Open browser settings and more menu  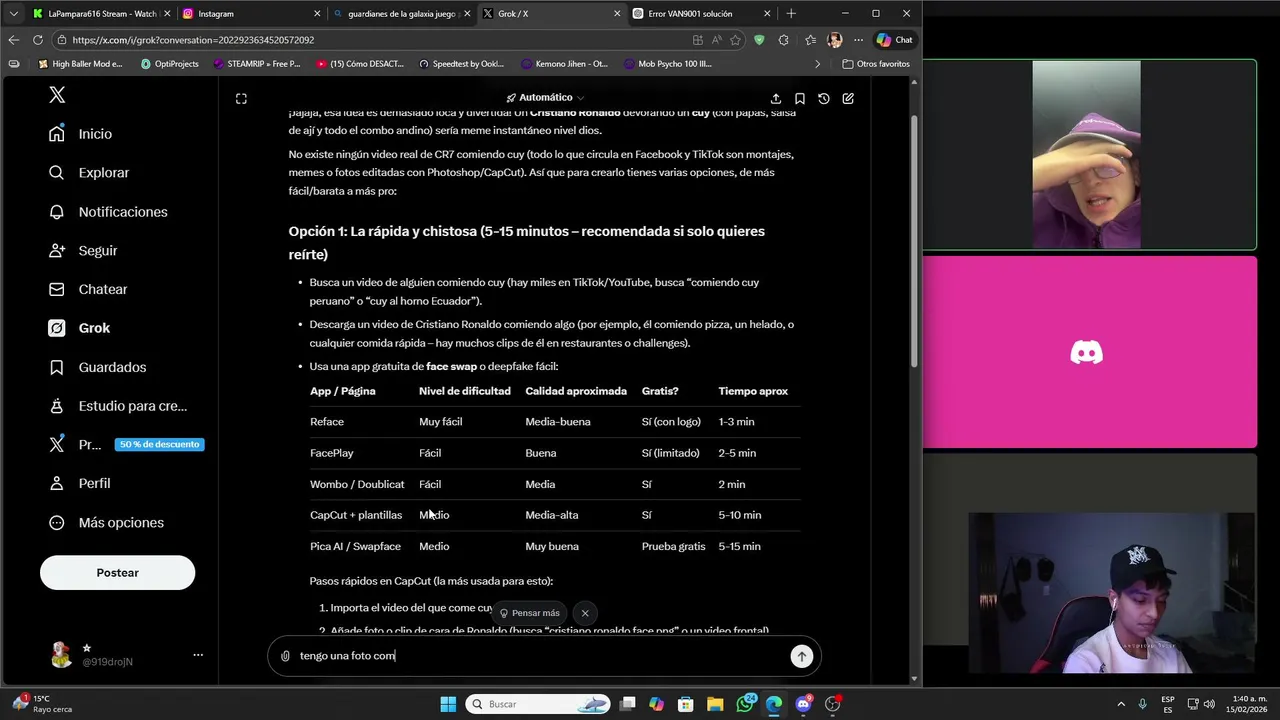[x=858, y=40]
